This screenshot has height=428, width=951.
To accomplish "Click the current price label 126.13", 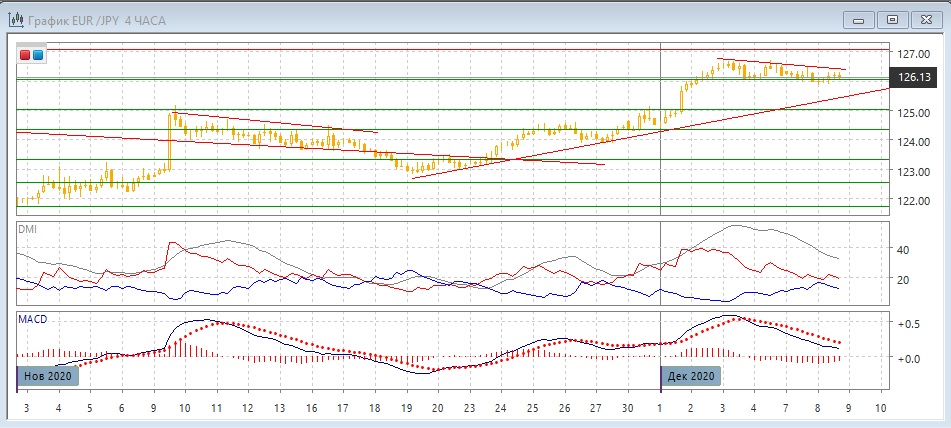I will tap(914, 76).
